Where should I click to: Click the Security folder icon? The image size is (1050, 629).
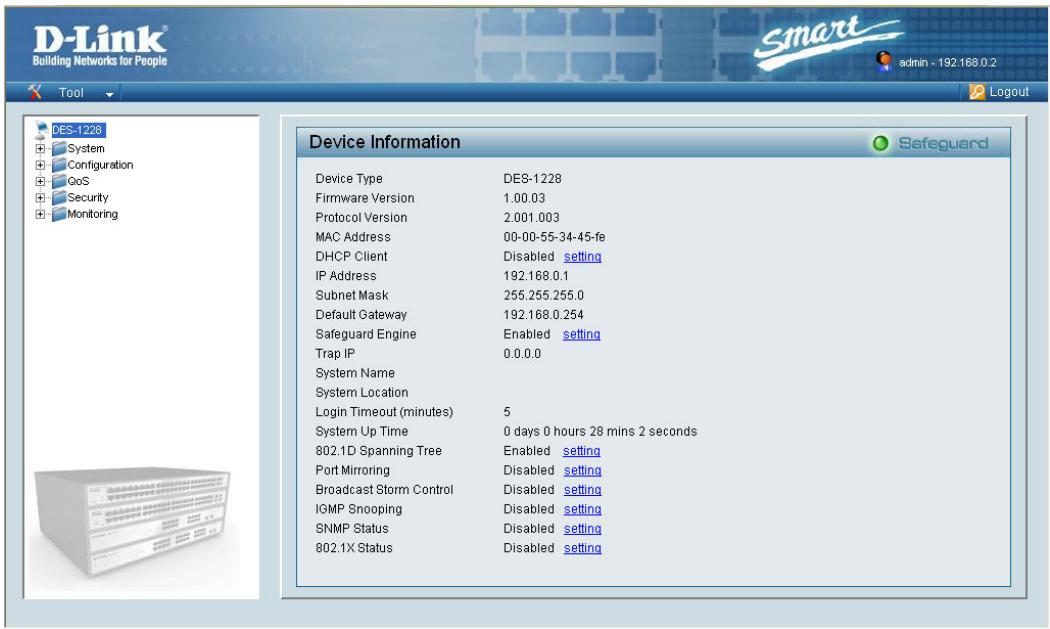click(x=59, y=198)
